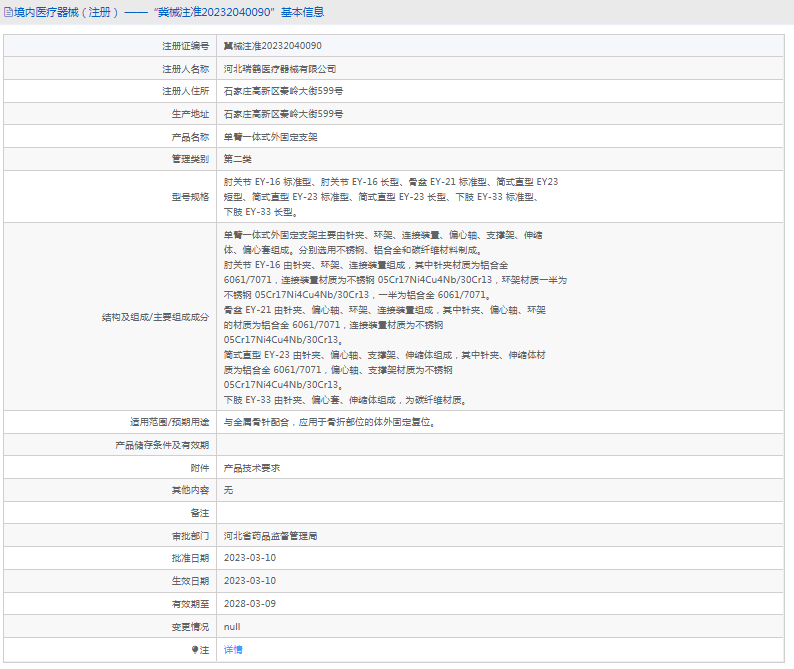Image resolution: width=794 pixels, height=669 pixels.
Task: Click the 有效期至 row label
Action: click(190, 604)
